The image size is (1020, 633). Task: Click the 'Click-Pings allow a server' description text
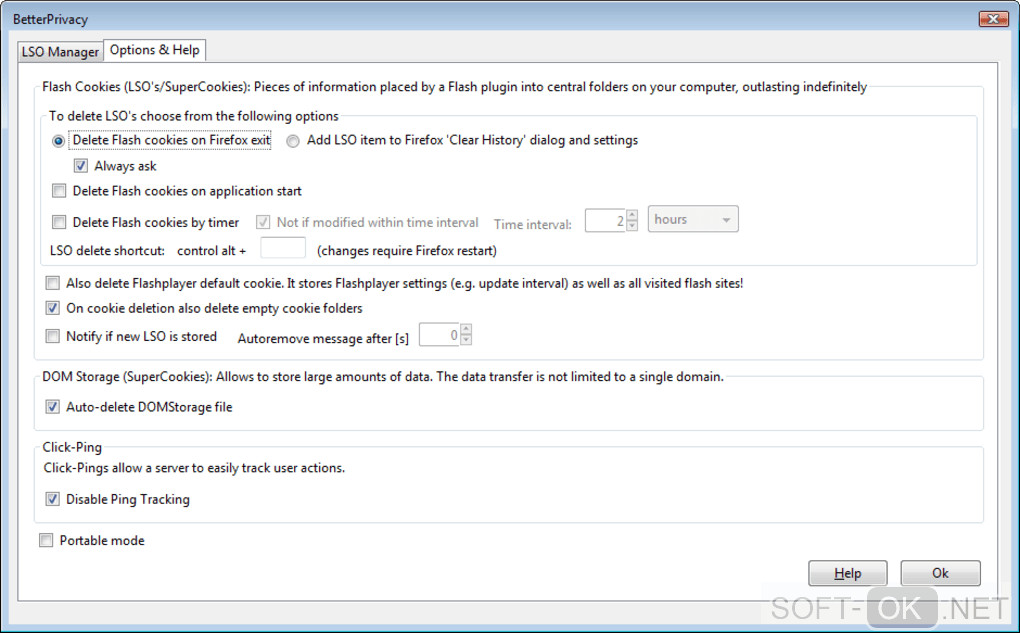coord(194,468)
